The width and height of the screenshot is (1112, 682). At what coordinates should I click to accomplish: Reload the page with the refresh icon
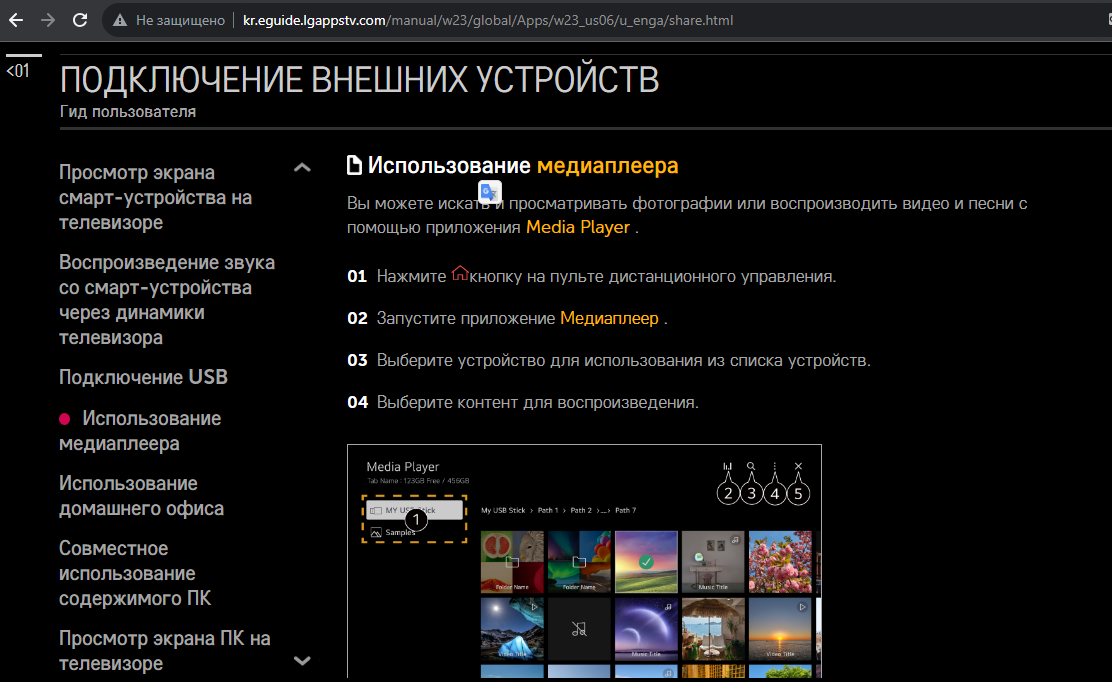(80, 20)
